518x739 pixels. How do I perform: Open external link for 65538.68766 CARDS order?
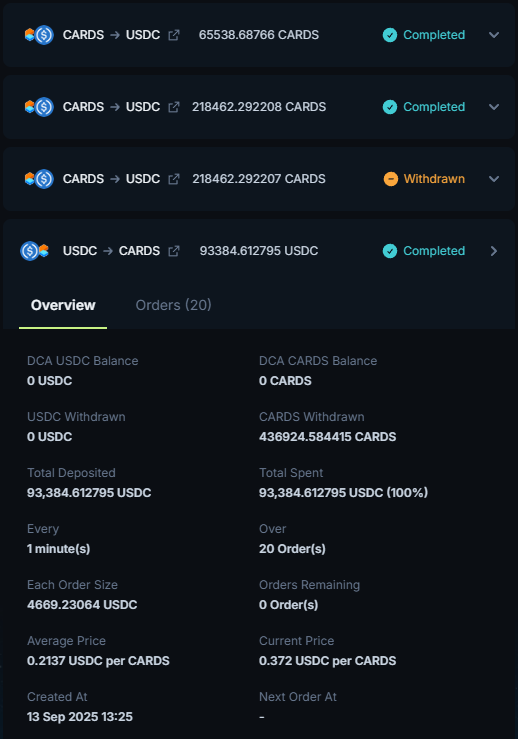click(174, 35)
